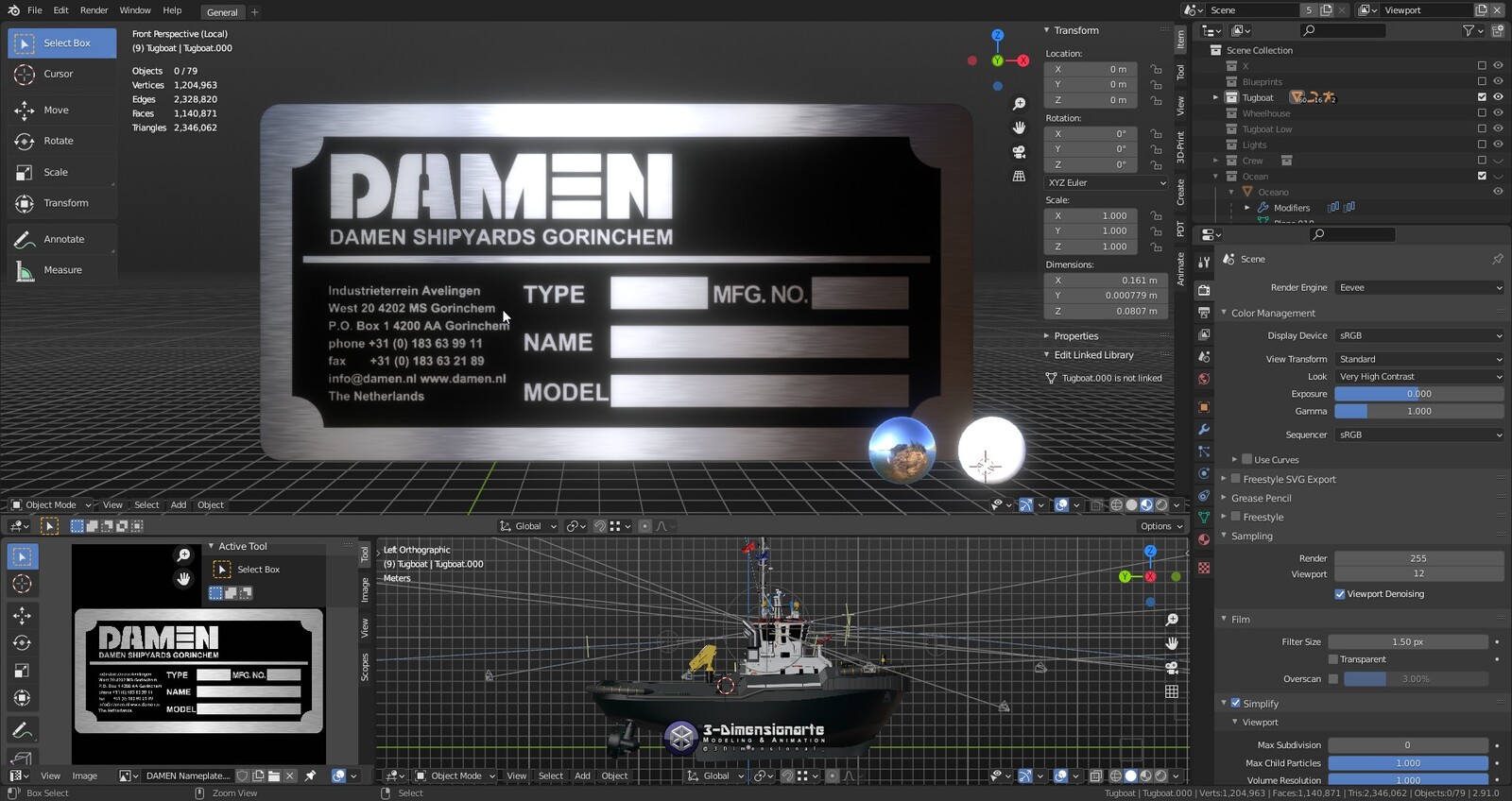
Task: Click the Location X value field
Action: pos(1092,69)
